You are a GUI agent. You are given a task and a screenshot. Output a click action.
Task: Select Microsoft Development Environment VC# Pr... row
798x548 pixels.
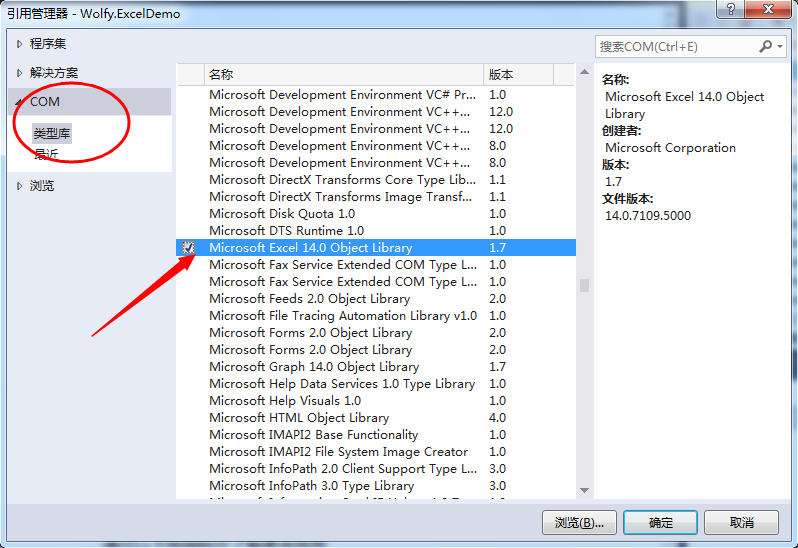[376, 95]
